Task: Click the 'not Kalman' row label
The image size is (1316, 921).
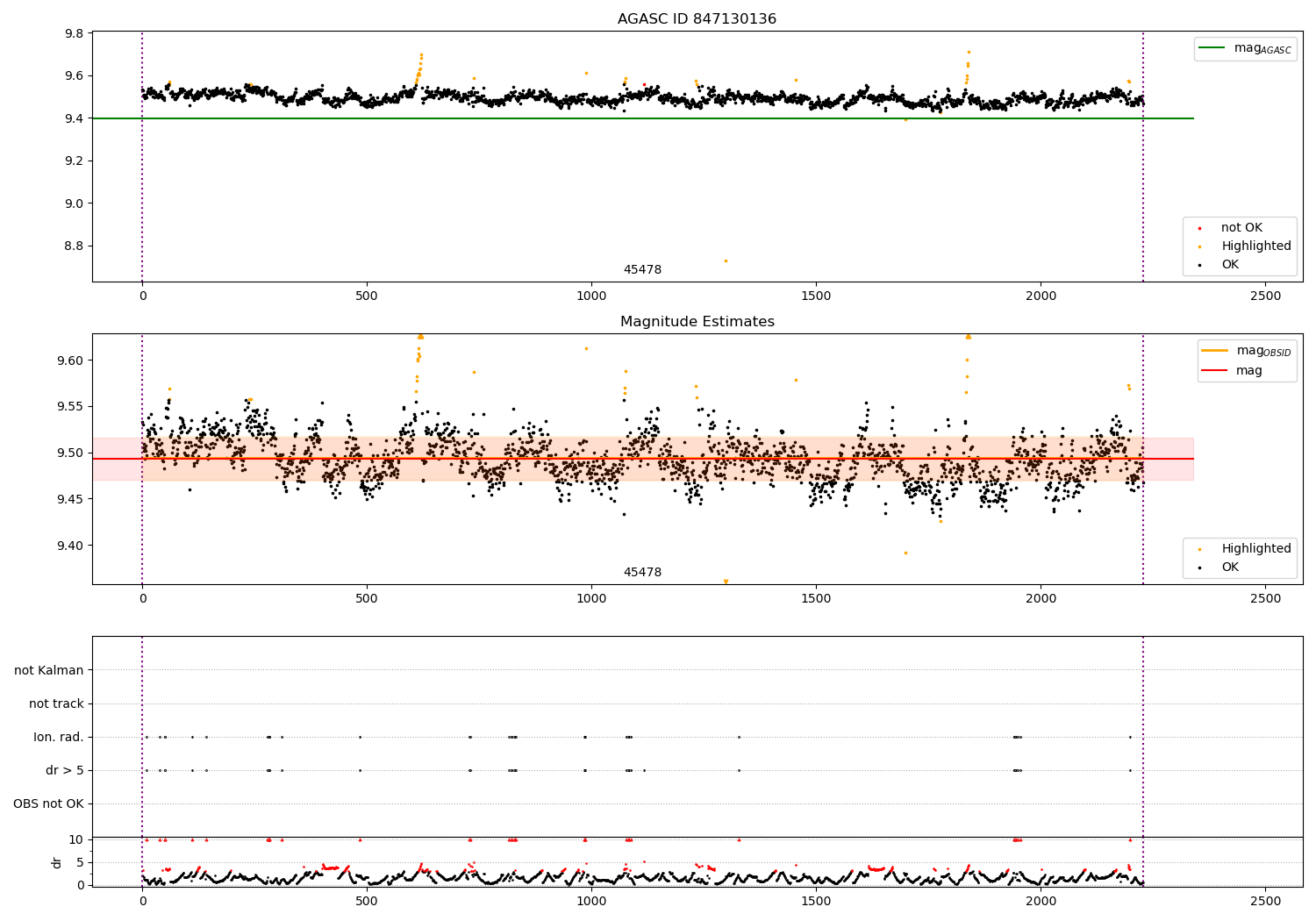Action: click(x=49, y=670)
